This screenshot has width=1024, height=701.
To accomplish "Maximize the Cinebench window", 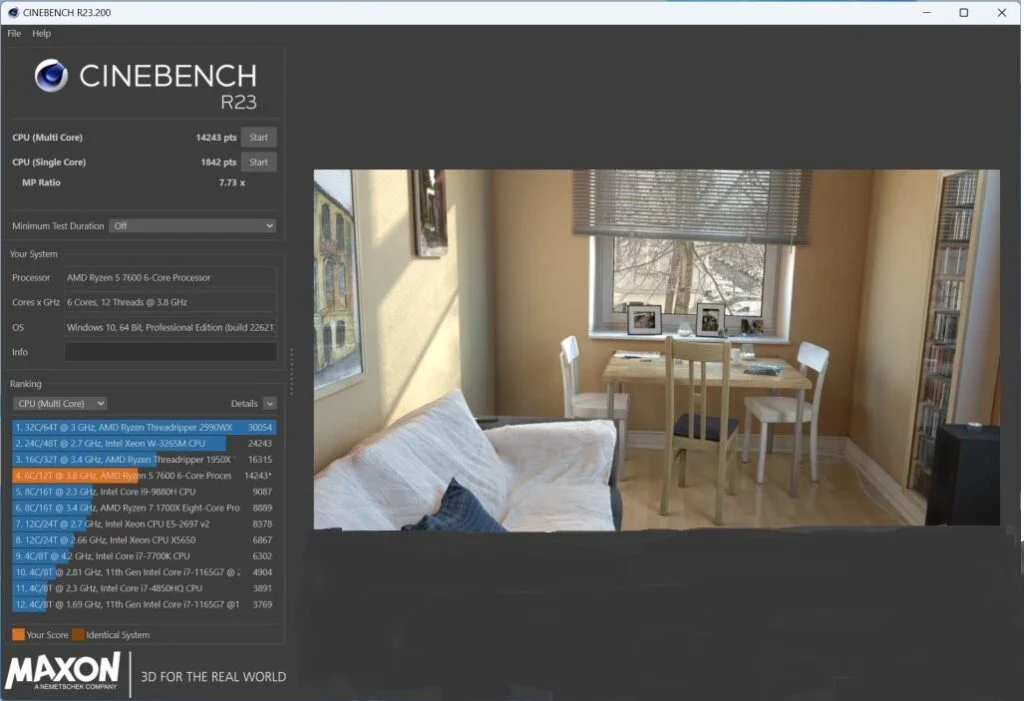I will click(x=964, y=12).
